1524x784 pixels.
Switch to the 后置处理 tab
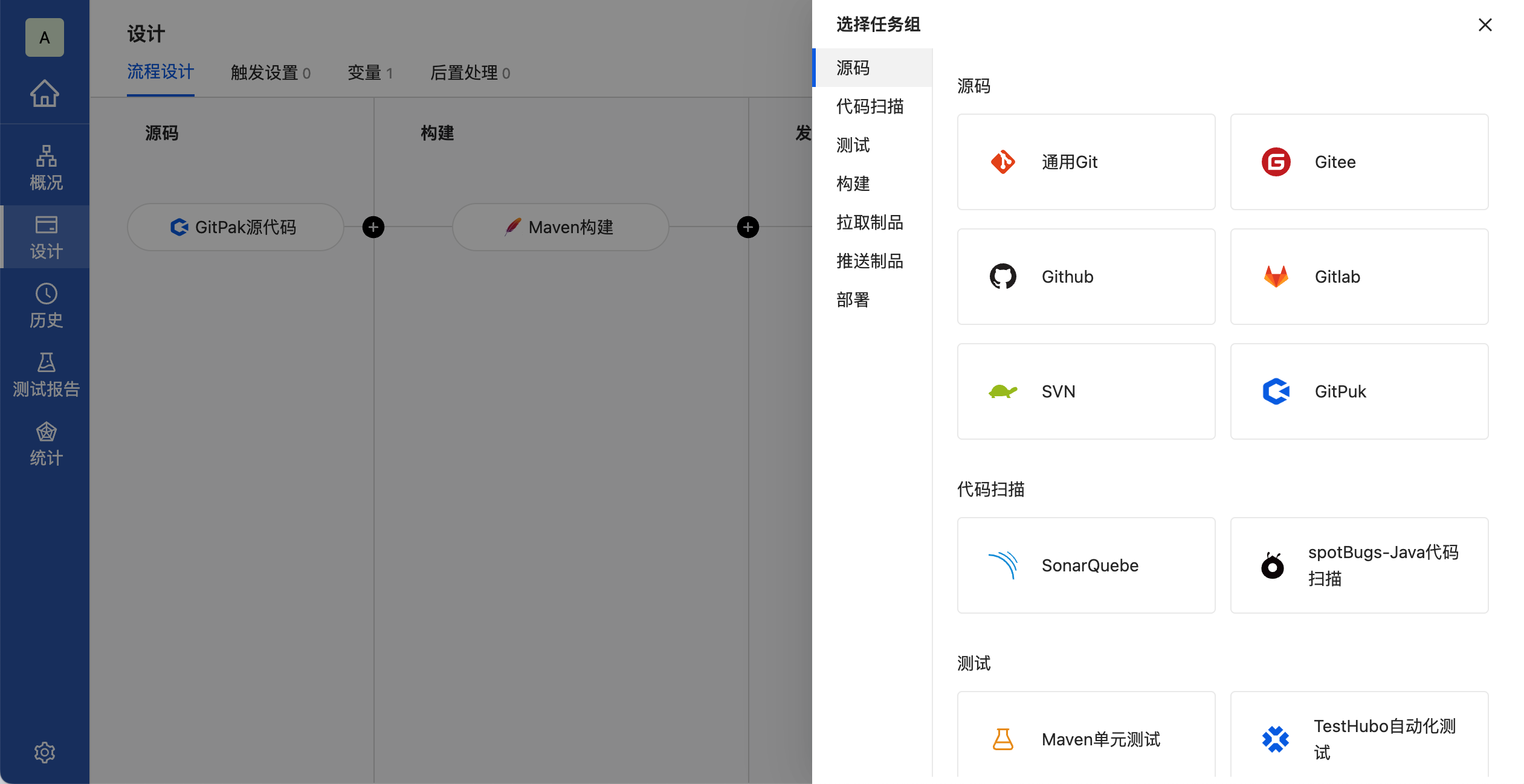[x=471, y=72]
